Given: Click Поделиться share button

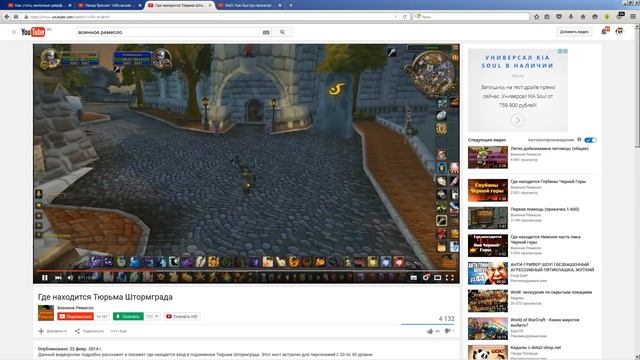Looking at the screenshot, I should (x=89, y=331).
